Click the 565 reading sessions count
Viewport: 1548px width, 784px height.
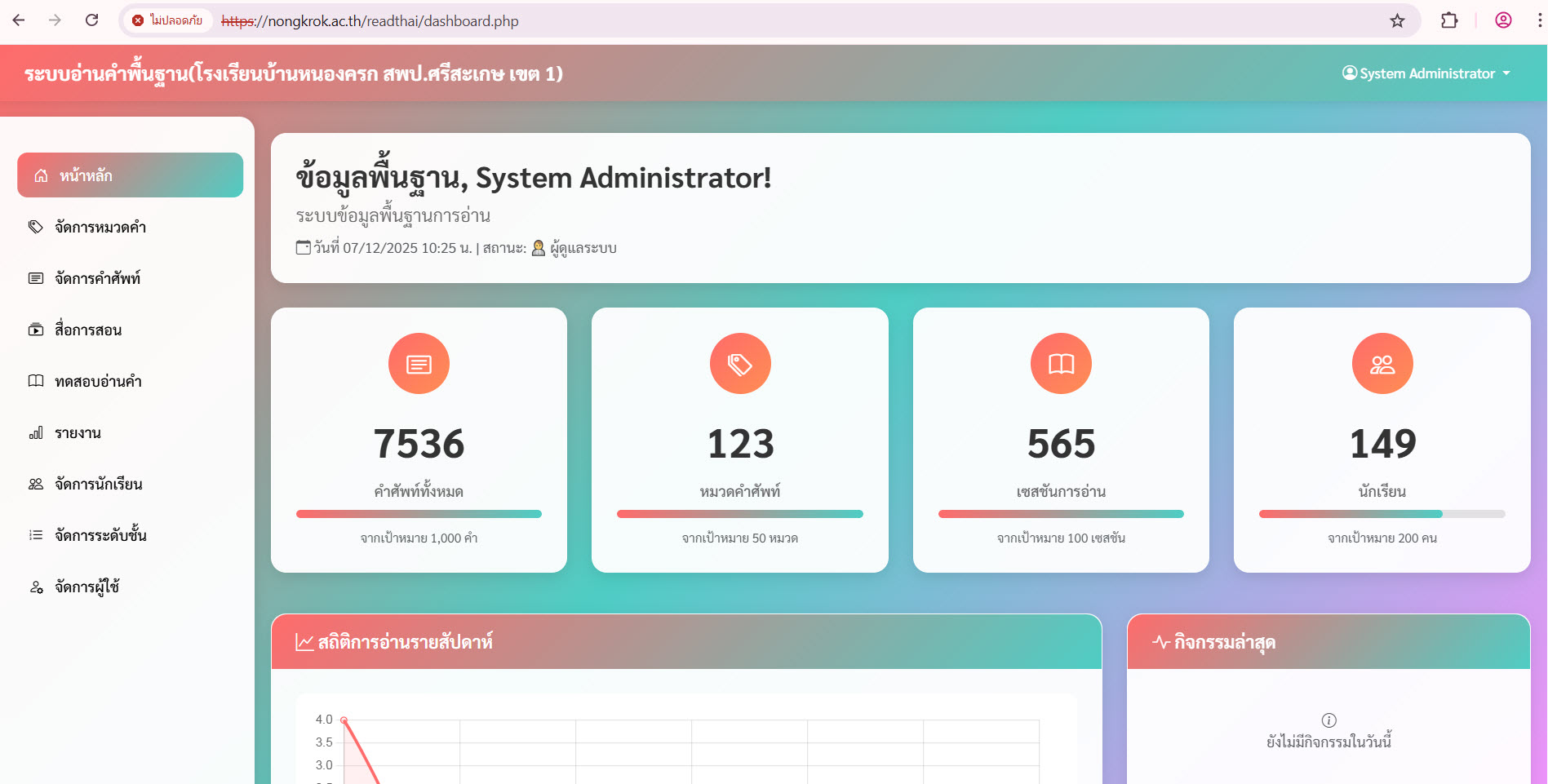[x=1061, y=444]
